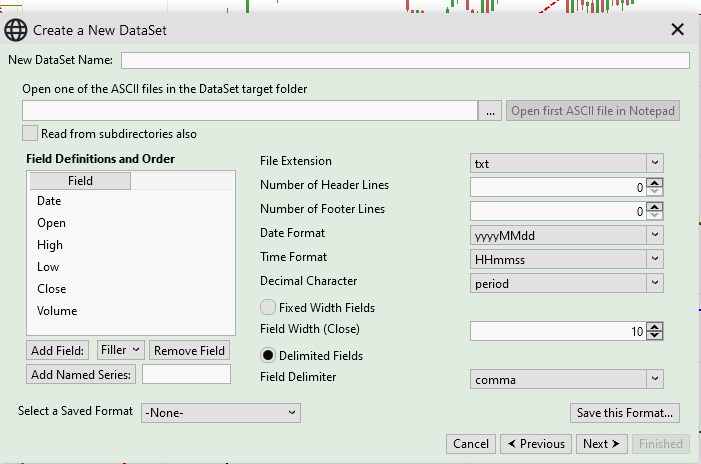Decrease Field Width (Close) value
Image resolution: width=701 pixels, height=464 pixels.
[655, 335]
